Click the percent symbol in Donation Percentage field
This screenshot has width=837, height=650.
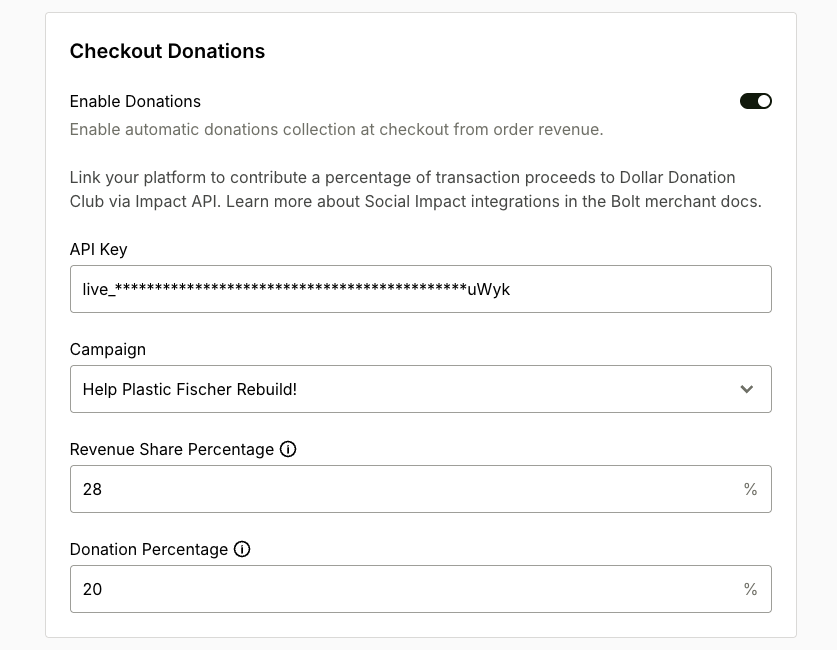pos(751,589)
